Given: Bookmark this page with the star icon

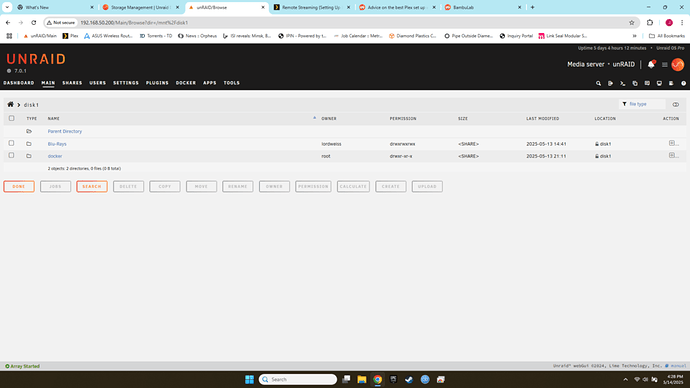Looking at the screenshot, I should (x=631, y=22).
